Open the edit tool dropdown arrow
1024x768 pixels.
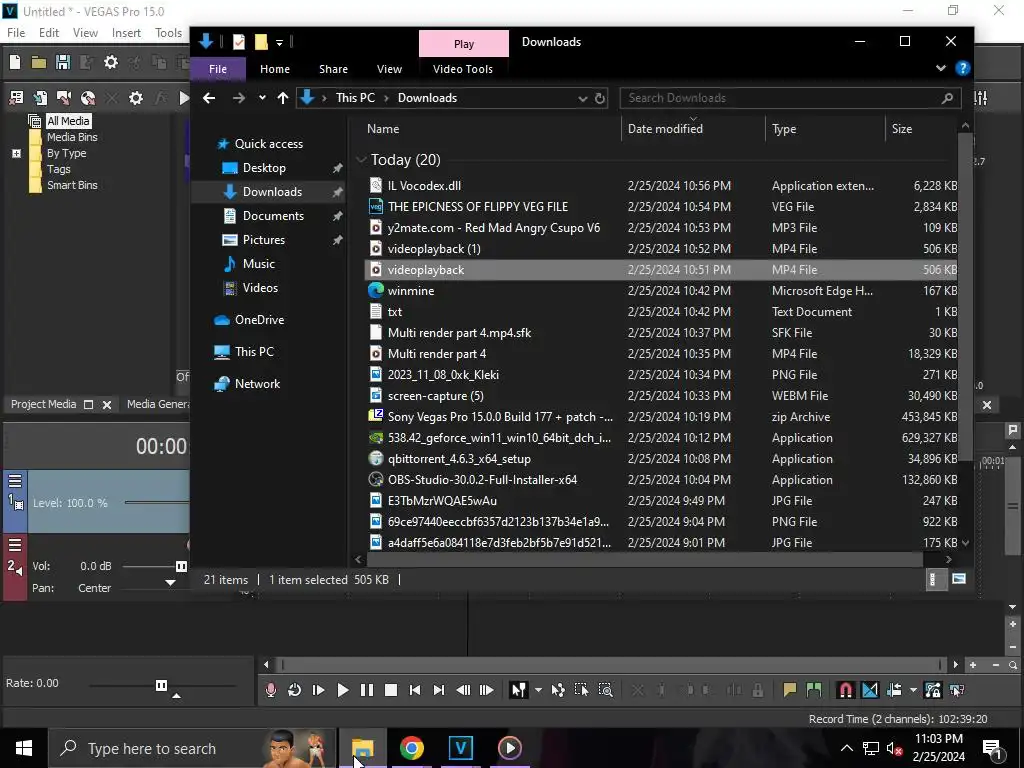pyautogui.click(x=538, y=690)
